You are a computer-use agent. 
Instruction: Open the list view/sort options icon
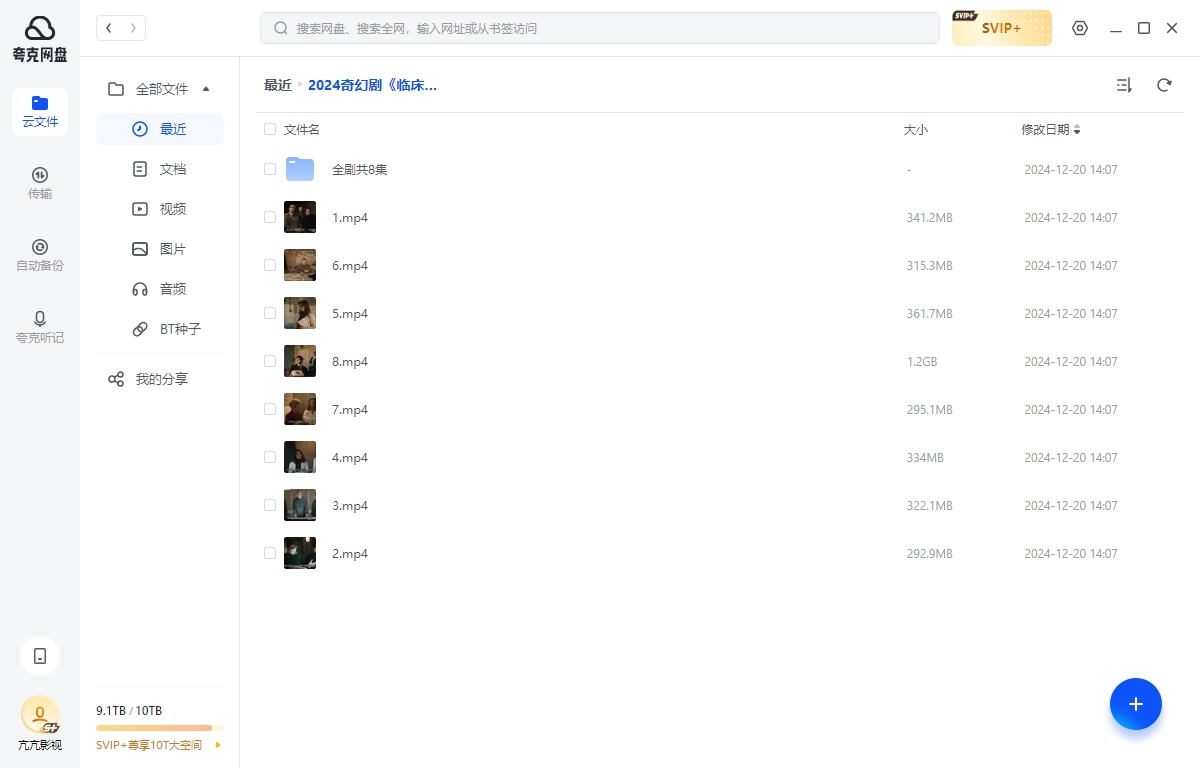pos(1124,85)
